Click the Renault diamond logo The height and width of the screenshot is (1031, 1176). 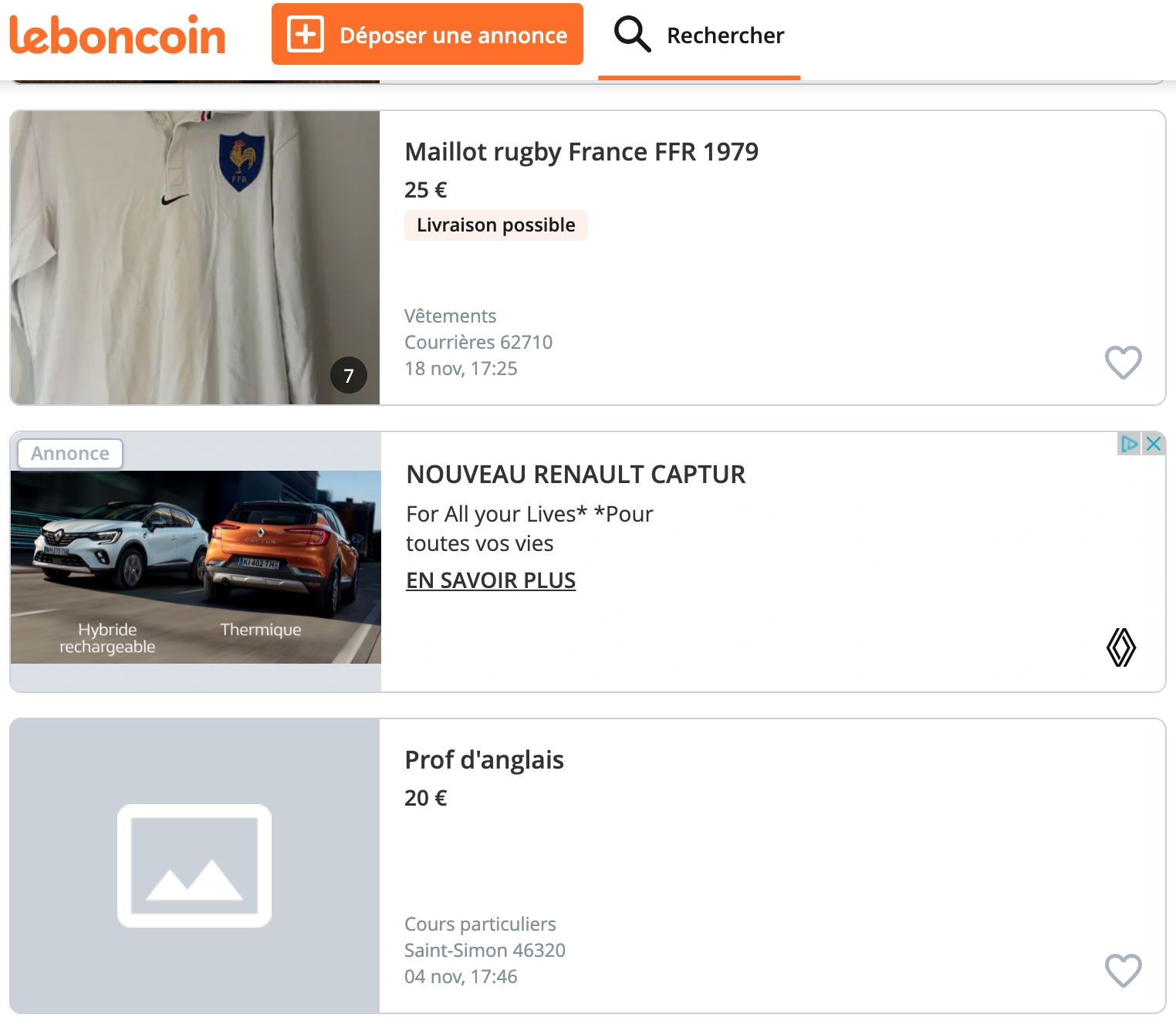[x=1120, y=647]
